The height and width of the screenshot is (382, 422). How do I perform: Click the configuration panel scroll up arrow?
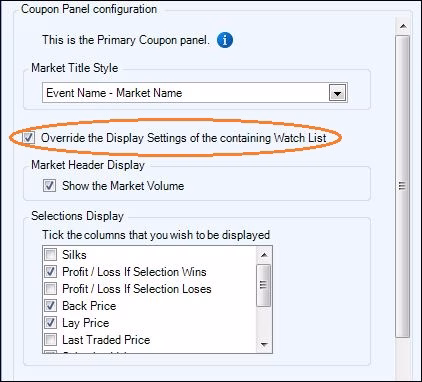(x=403, y=26)
